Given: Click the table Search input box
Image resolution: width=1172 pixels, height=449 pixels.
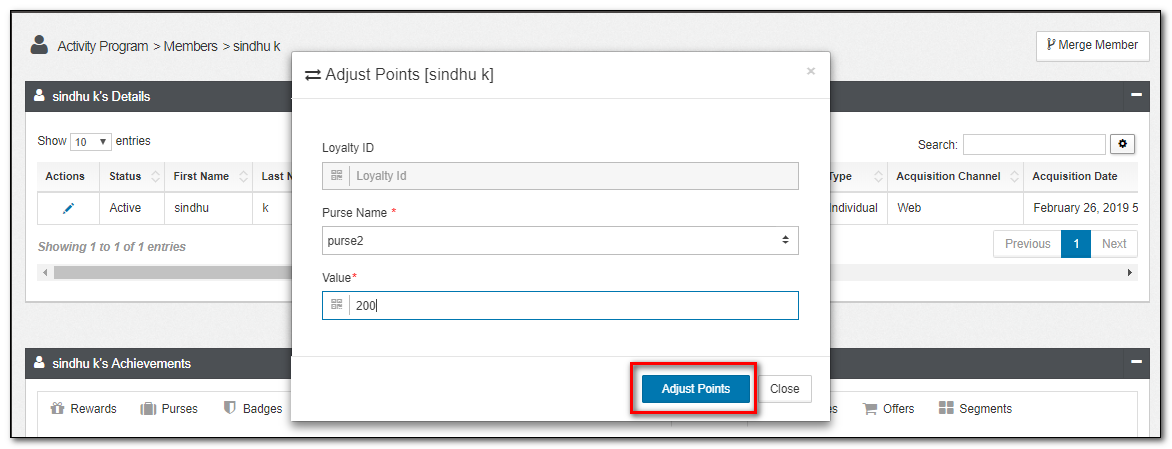Looking at the screenshot, I should 1034,145.
